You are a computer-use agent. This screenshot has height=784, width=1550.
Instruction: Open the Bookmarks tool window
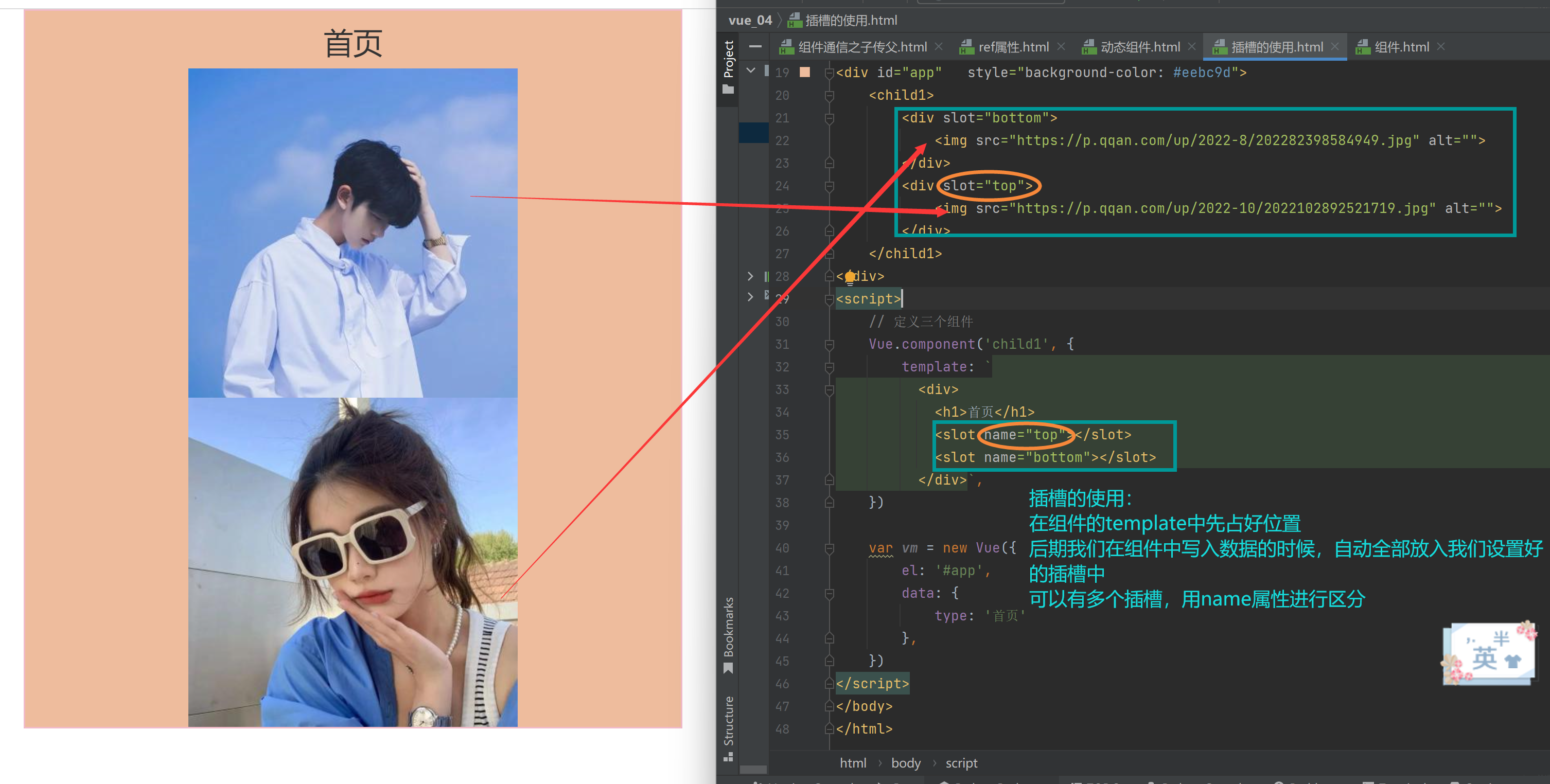point(728,634)
